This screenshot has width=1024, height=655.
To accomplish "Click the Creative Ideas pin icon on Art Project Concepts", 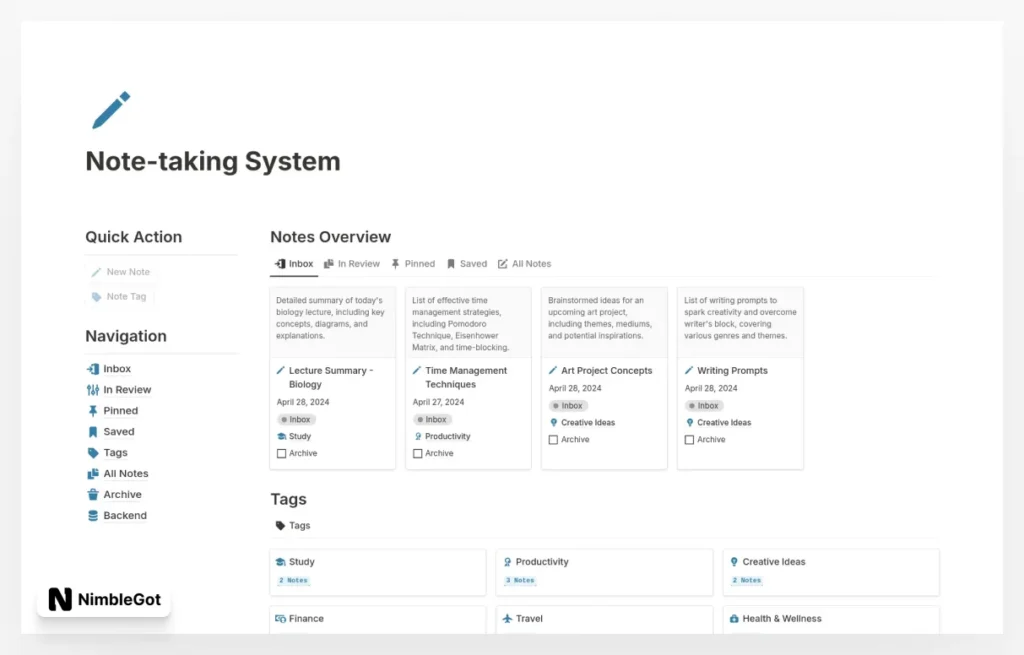I will click(554, 422).
